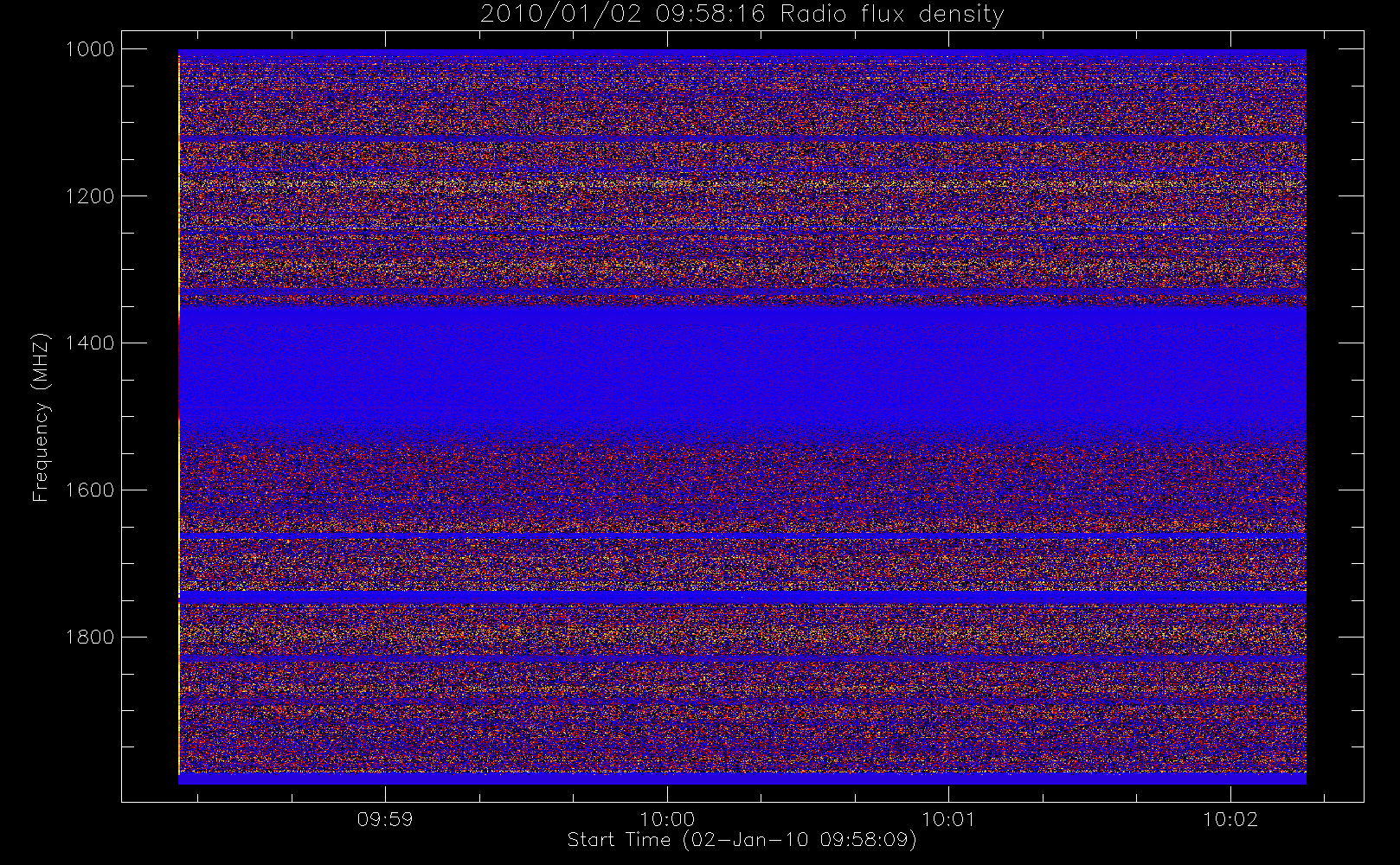Select the 1200 frequency axis label

(x=90, y=196)
